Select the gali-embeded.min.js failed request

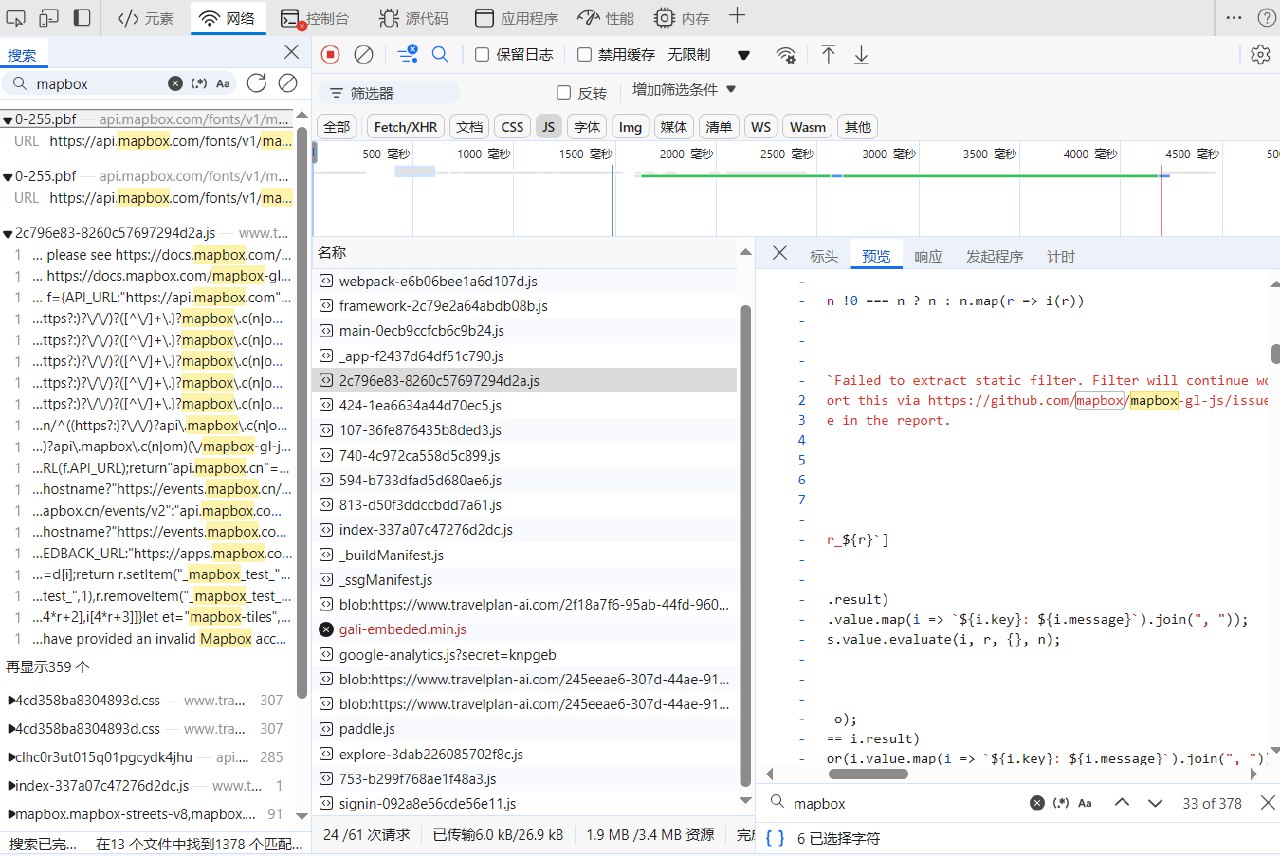tap(524, 629)
